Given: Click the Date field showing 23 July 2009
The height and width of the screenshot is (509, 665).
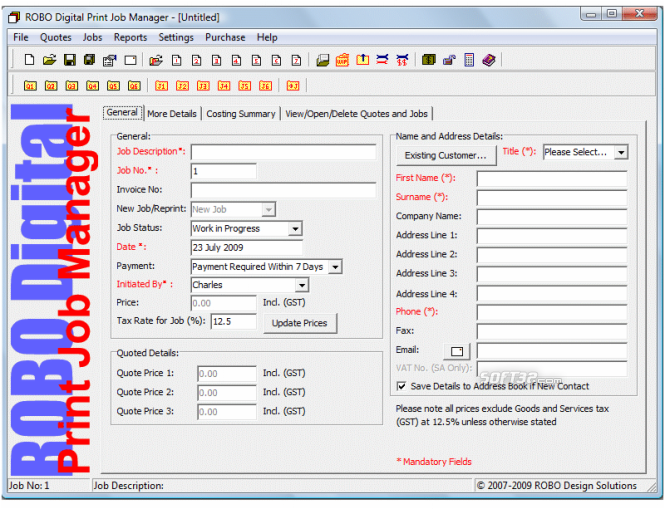Looking at the screenshot, I should click(246, 247).
